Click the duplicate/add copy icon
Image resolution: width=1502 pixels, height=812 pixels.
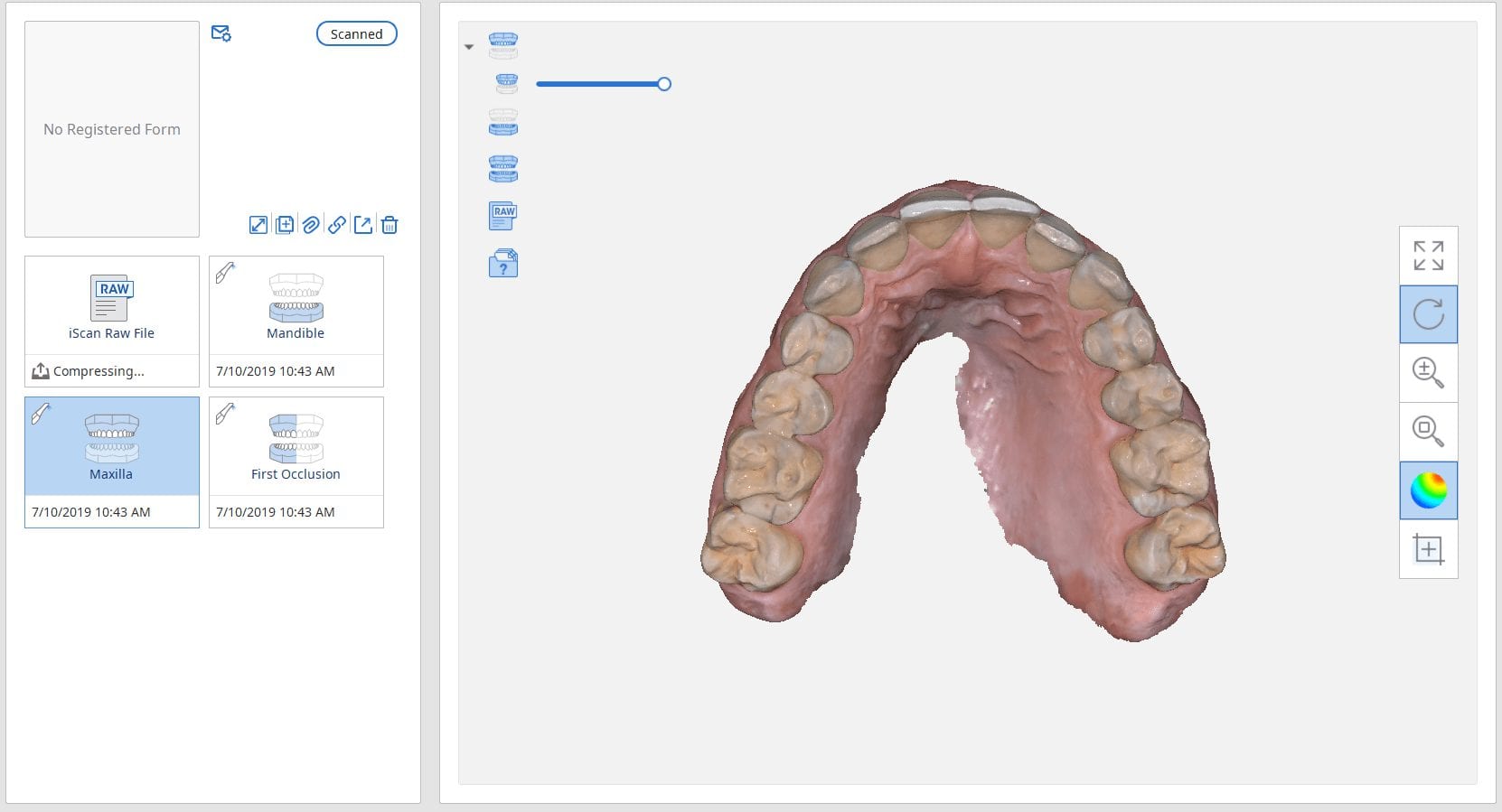pos(285,225)
